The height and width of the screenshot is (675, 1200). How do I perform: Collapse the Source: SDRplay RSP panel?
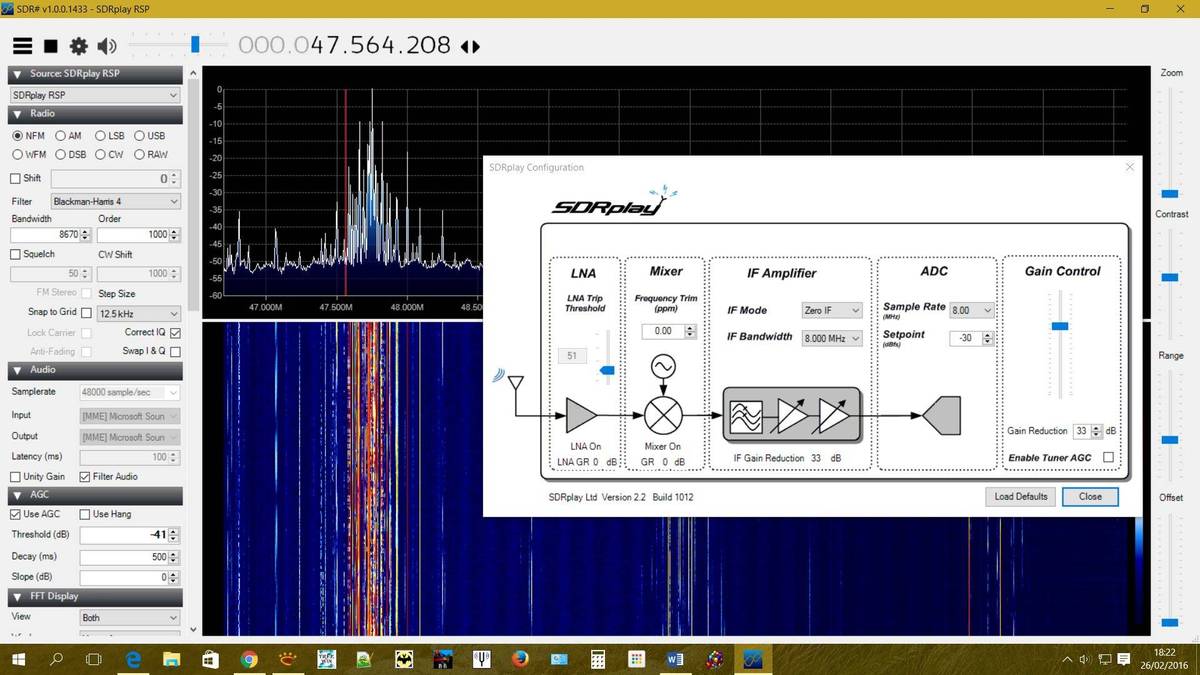tap(95, 74)
